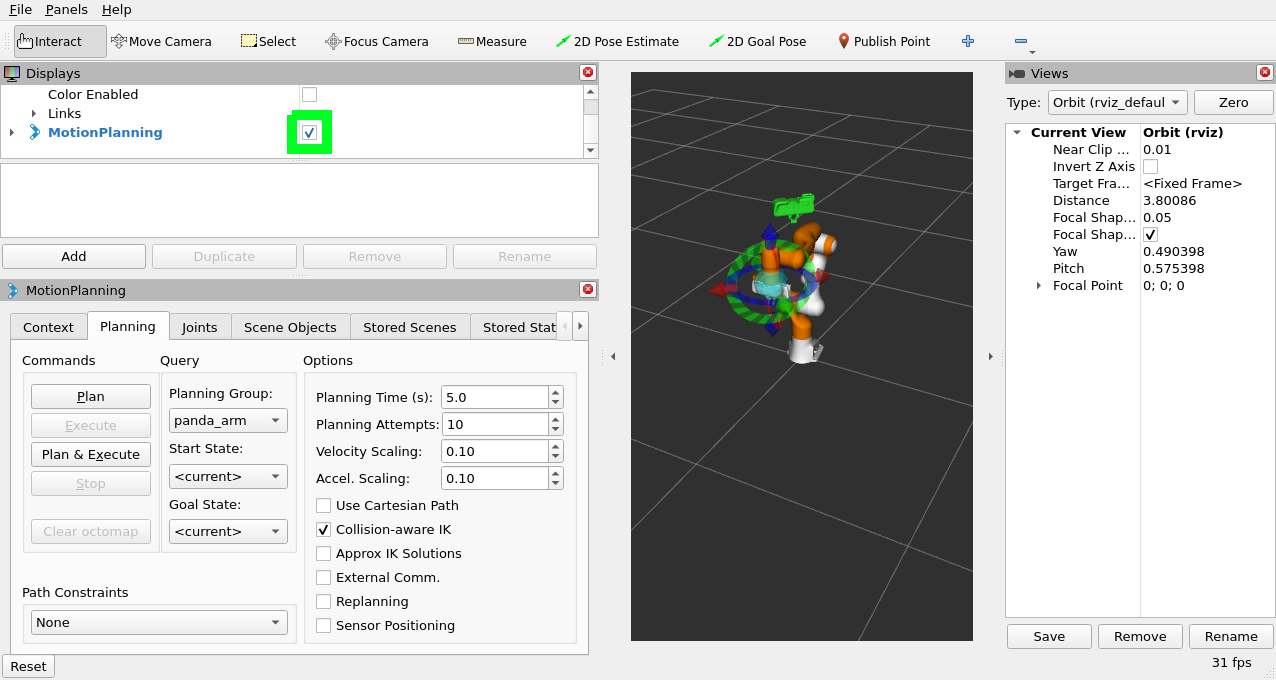Click the Reset button
The width and height of the screenshot is (1276, 680).
[29, 666]
